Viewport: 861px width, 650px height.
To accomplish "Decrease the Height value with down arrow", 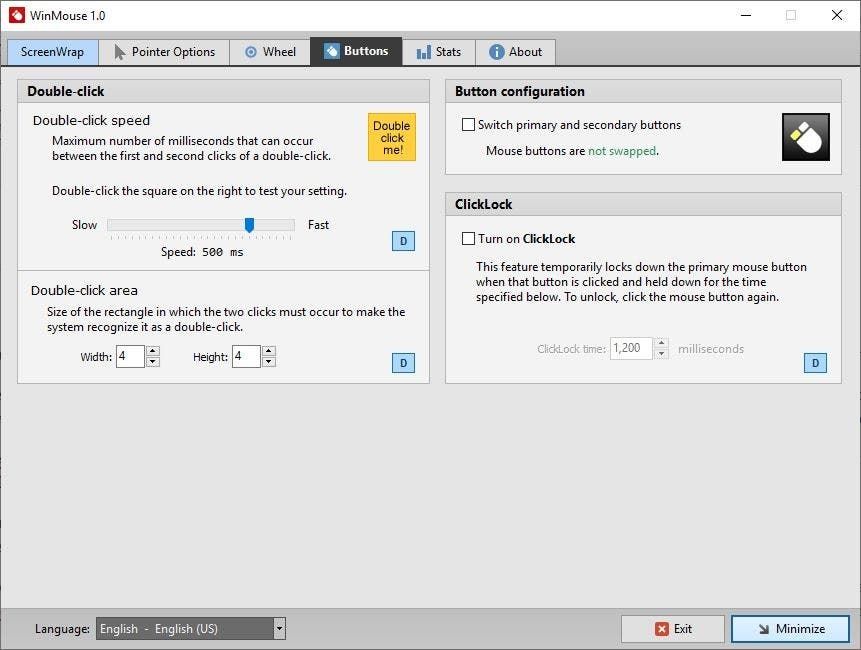I will click(269, 362).
